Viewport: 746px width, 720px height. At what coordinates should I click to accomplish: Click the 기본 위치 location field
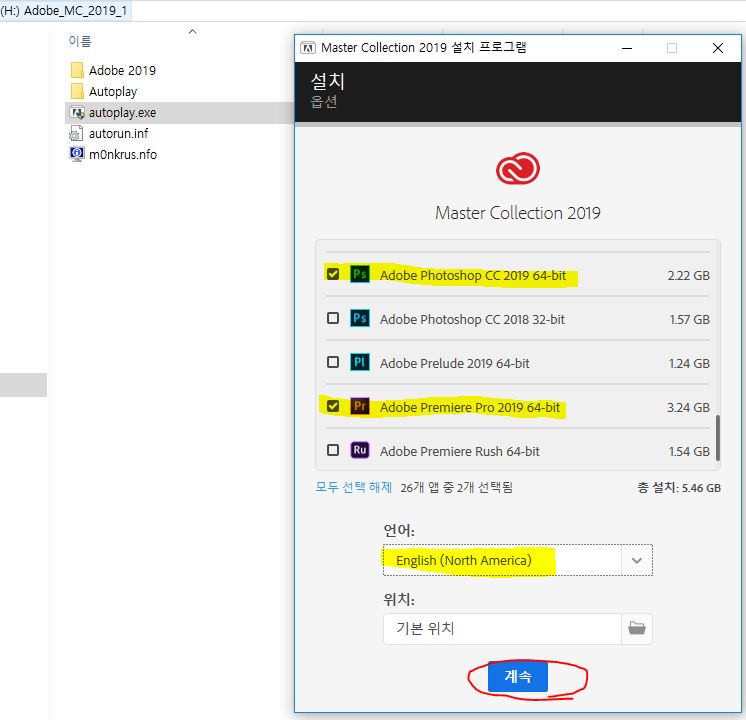502,629
